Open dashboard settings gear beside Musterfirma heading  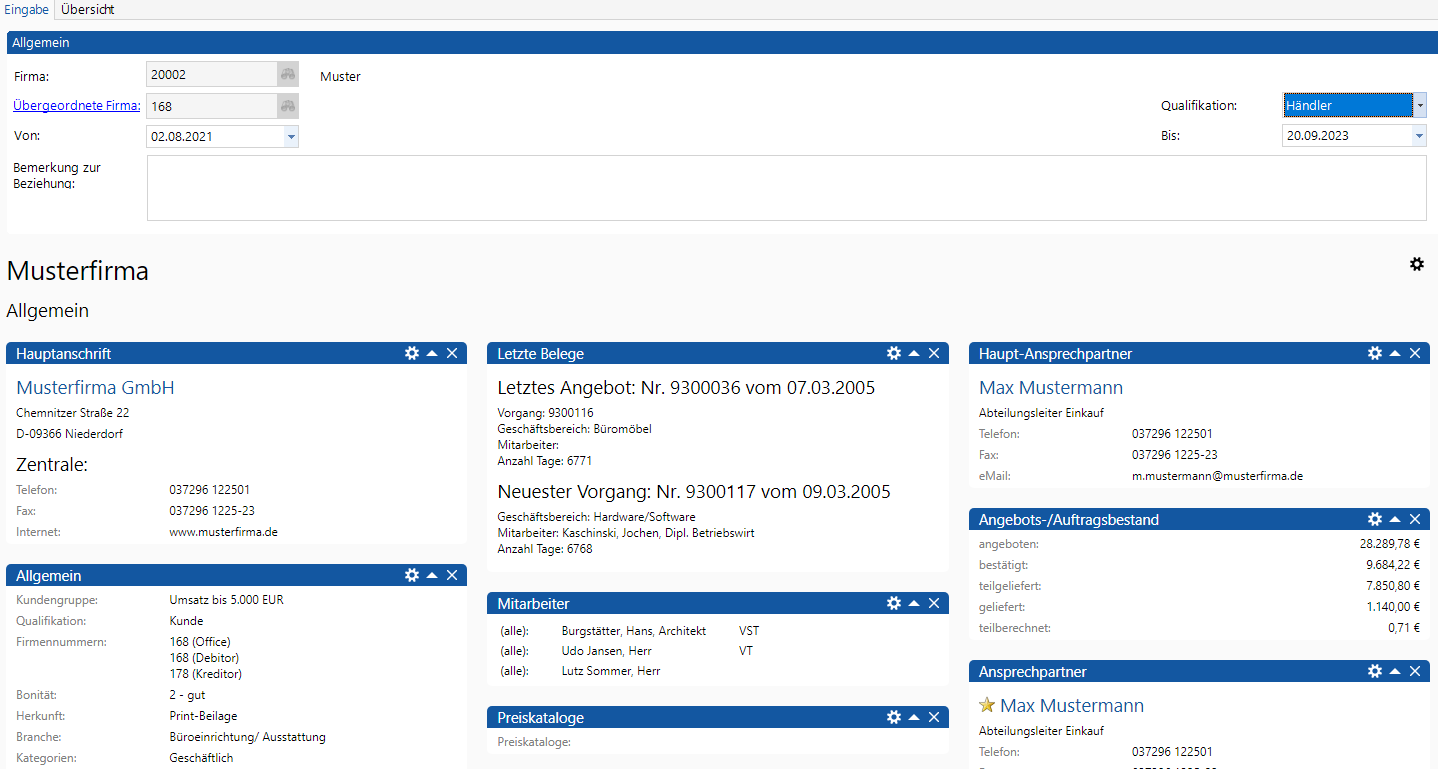pos(1416,264)
